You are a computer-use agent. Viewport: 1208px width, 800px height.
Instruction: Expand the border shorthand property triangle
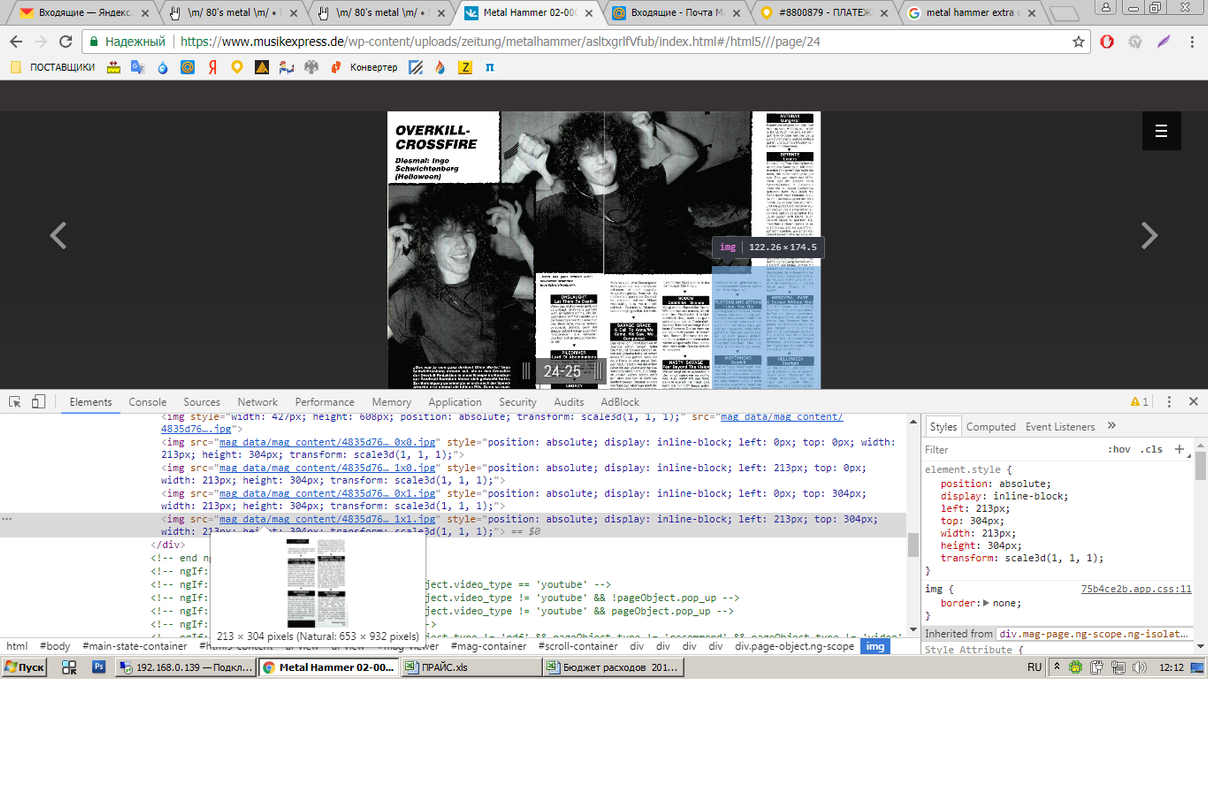987,603
